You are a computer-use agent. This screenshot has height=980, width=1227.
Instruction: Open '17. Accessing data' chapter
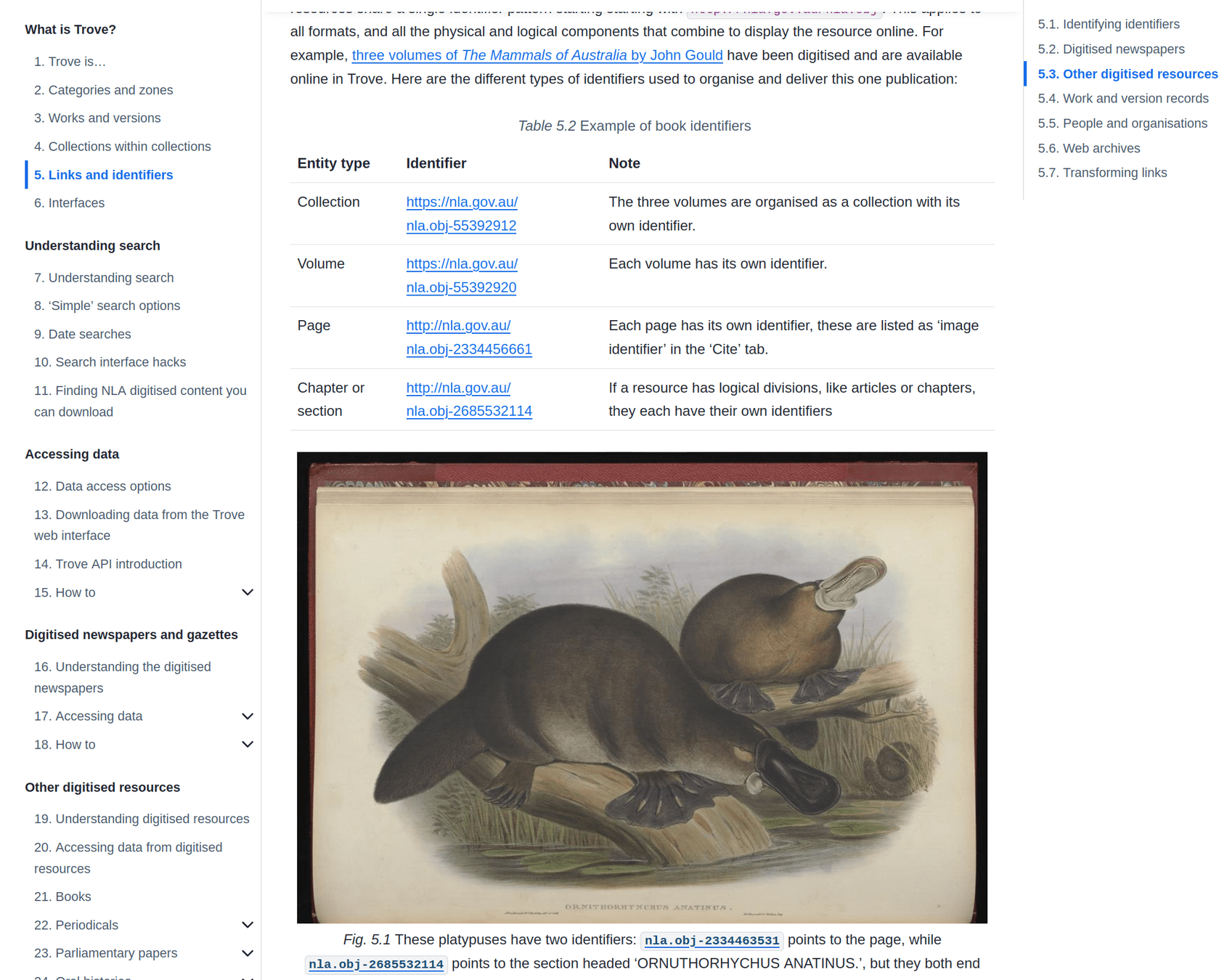click(88, 716)
